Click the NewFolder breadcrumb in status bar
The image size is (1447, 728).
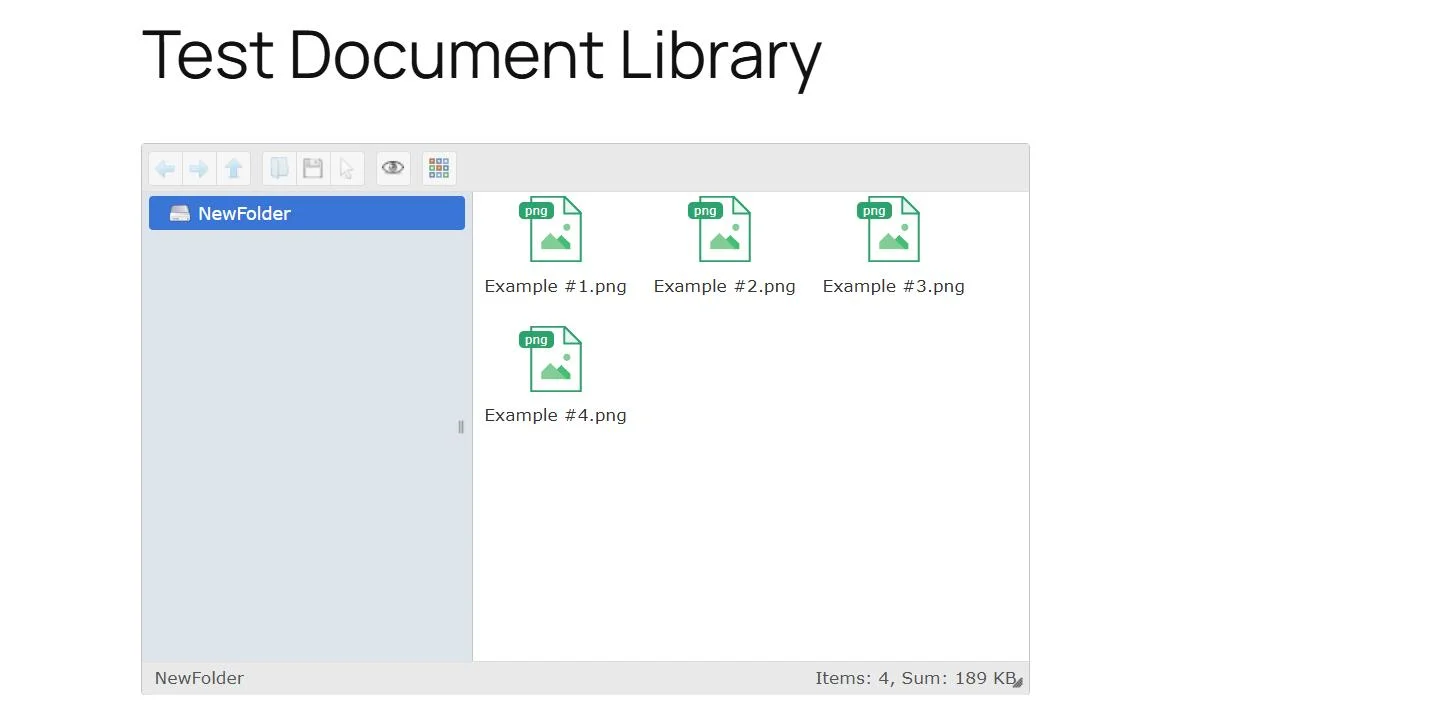[198, 678]
